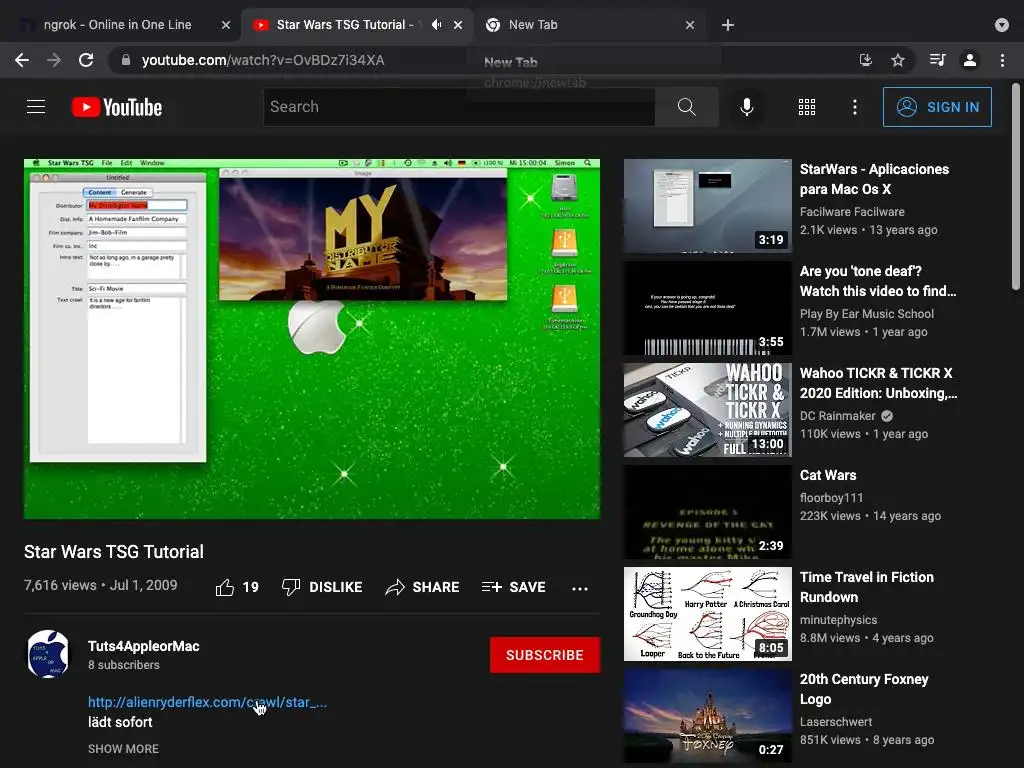Click the Are you 'tone deaf'? thumbnail

pos(707,308)
